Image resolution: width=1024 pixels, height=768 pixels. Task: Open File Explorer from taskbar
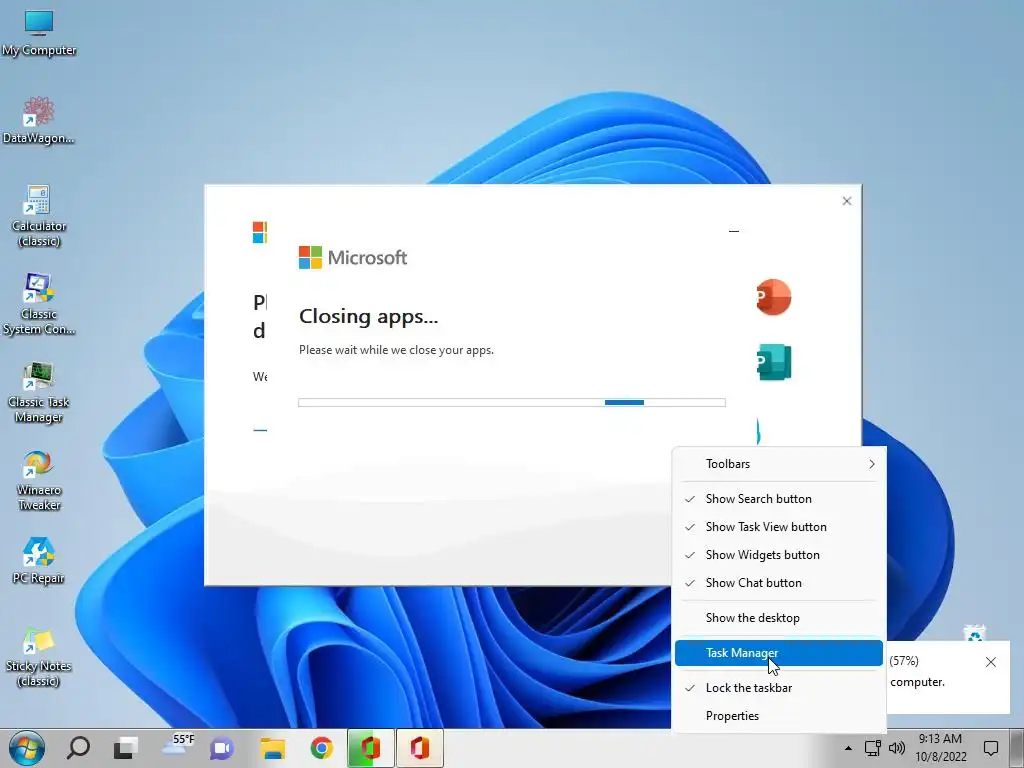click(272, 748)
